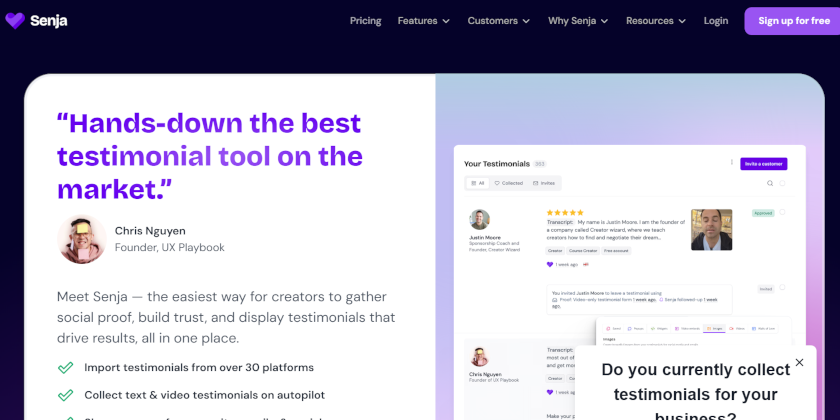This screenshot has height=420, width=840.
Task: Click the search magnifier in Your Testimonials
Action: pos(770,183)
